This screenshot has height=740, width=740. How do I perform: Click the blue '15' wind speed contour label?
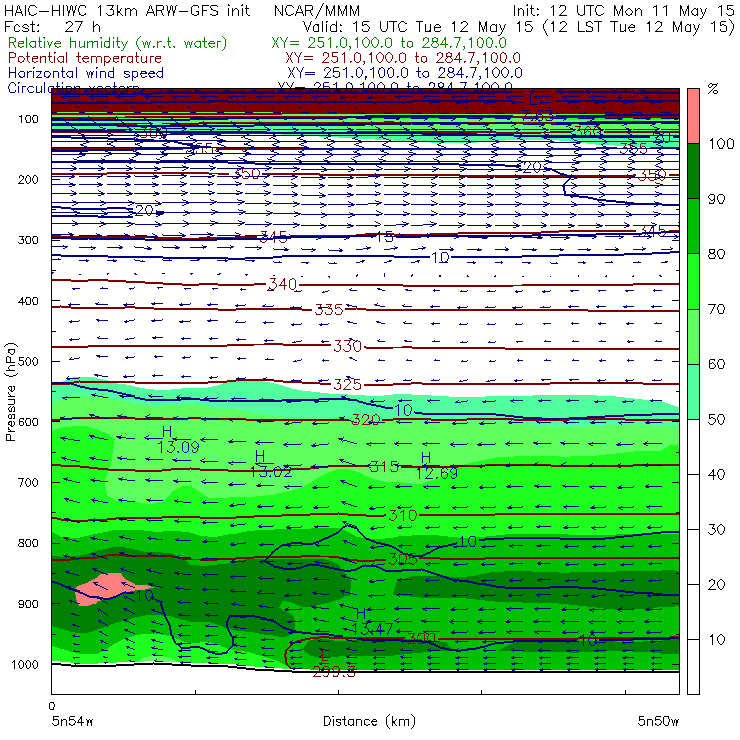pos(385,237)
